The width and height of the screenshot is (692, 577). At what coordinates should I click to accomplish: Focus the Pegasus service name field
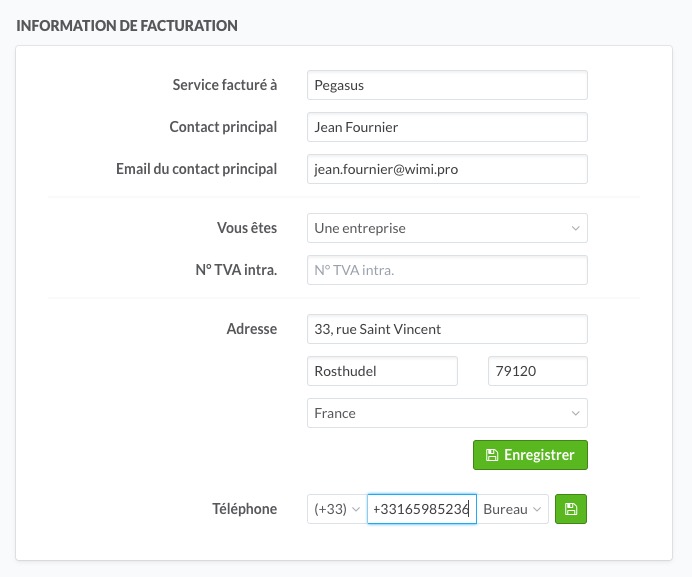446,85
